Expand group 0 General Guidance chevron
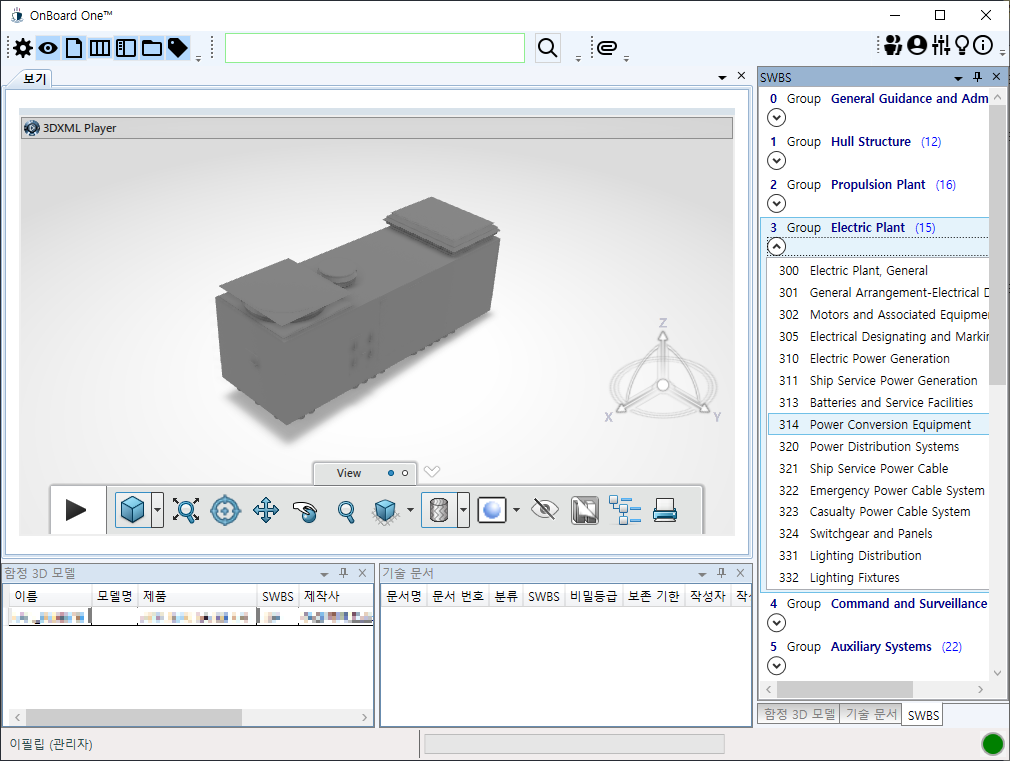This screenshot has width=1010, height=761. [x=777, y=117]
